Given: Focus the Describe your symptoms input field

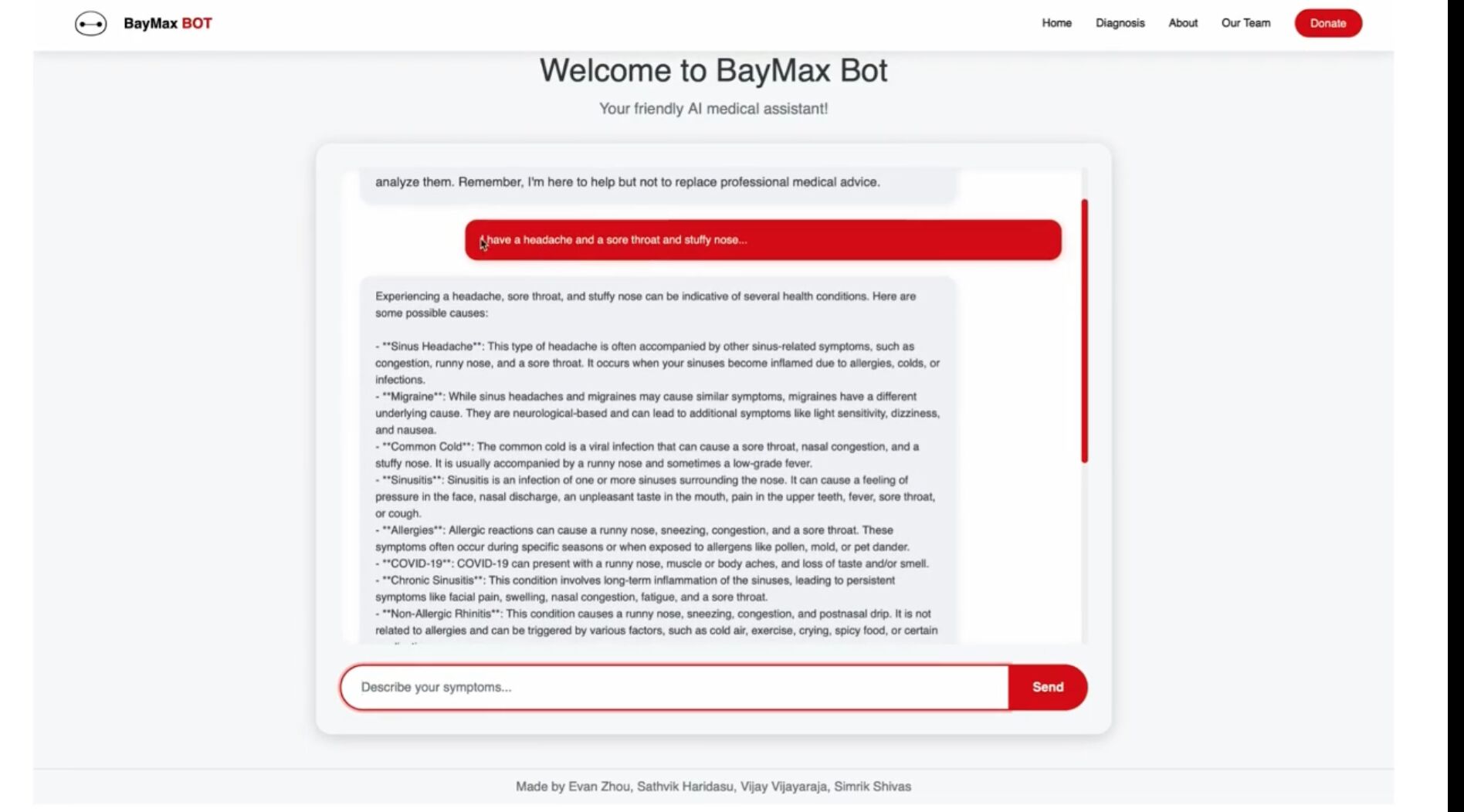Looking at the screenshot, I should tap(674, 687).
